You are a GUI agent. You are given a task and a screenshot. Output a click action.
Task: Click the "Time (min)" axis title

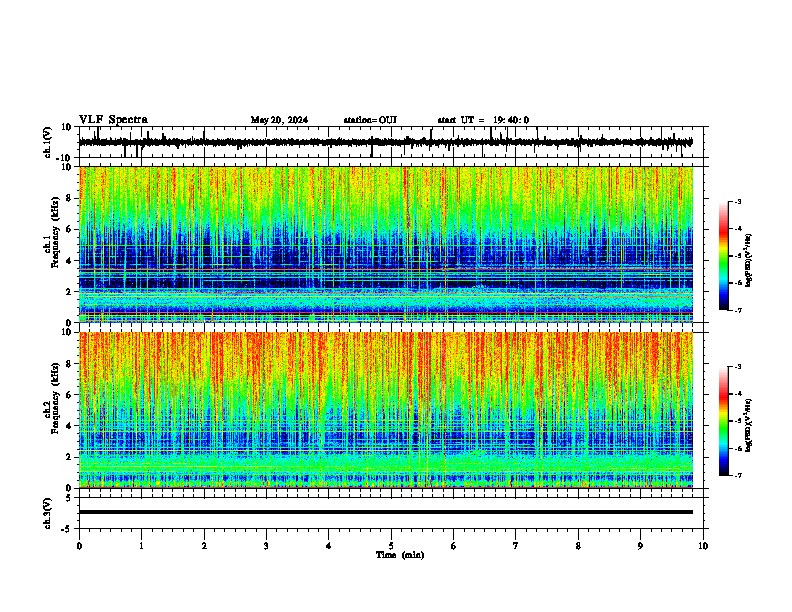400,555
